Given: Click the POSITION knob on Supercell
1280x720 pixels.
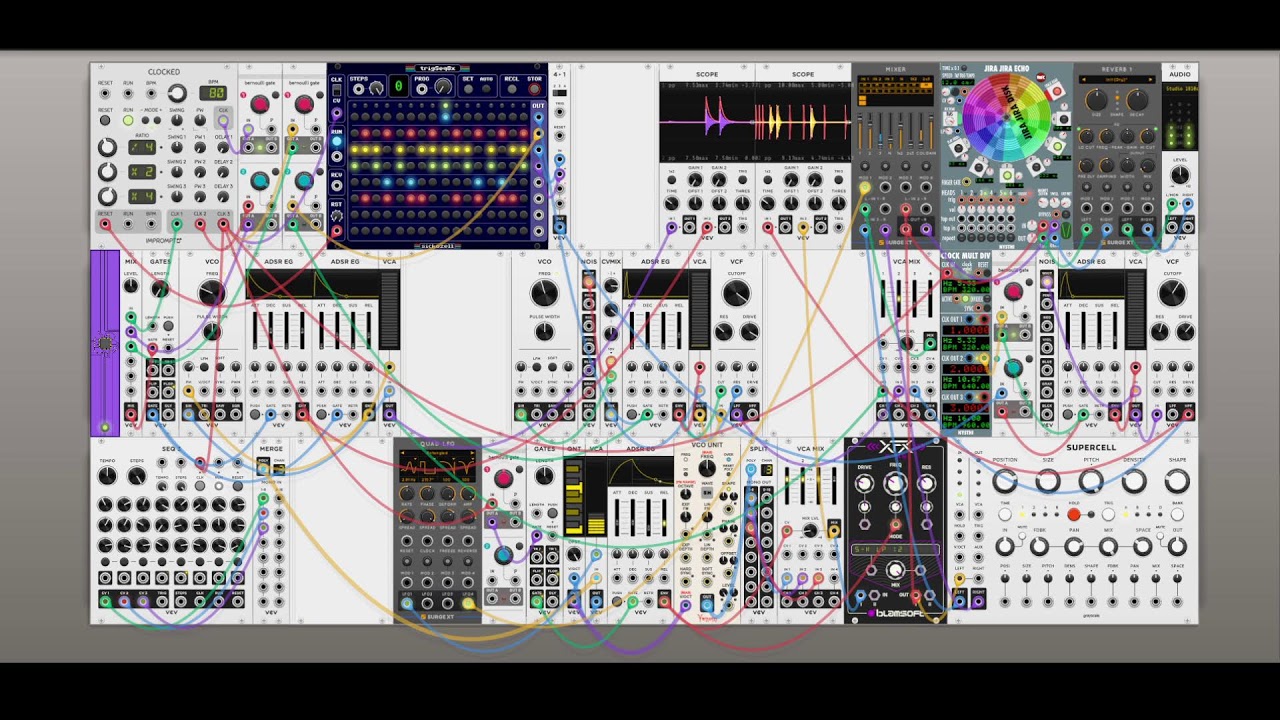Looking at the screenshot, I should click(x=1004, y=481).
